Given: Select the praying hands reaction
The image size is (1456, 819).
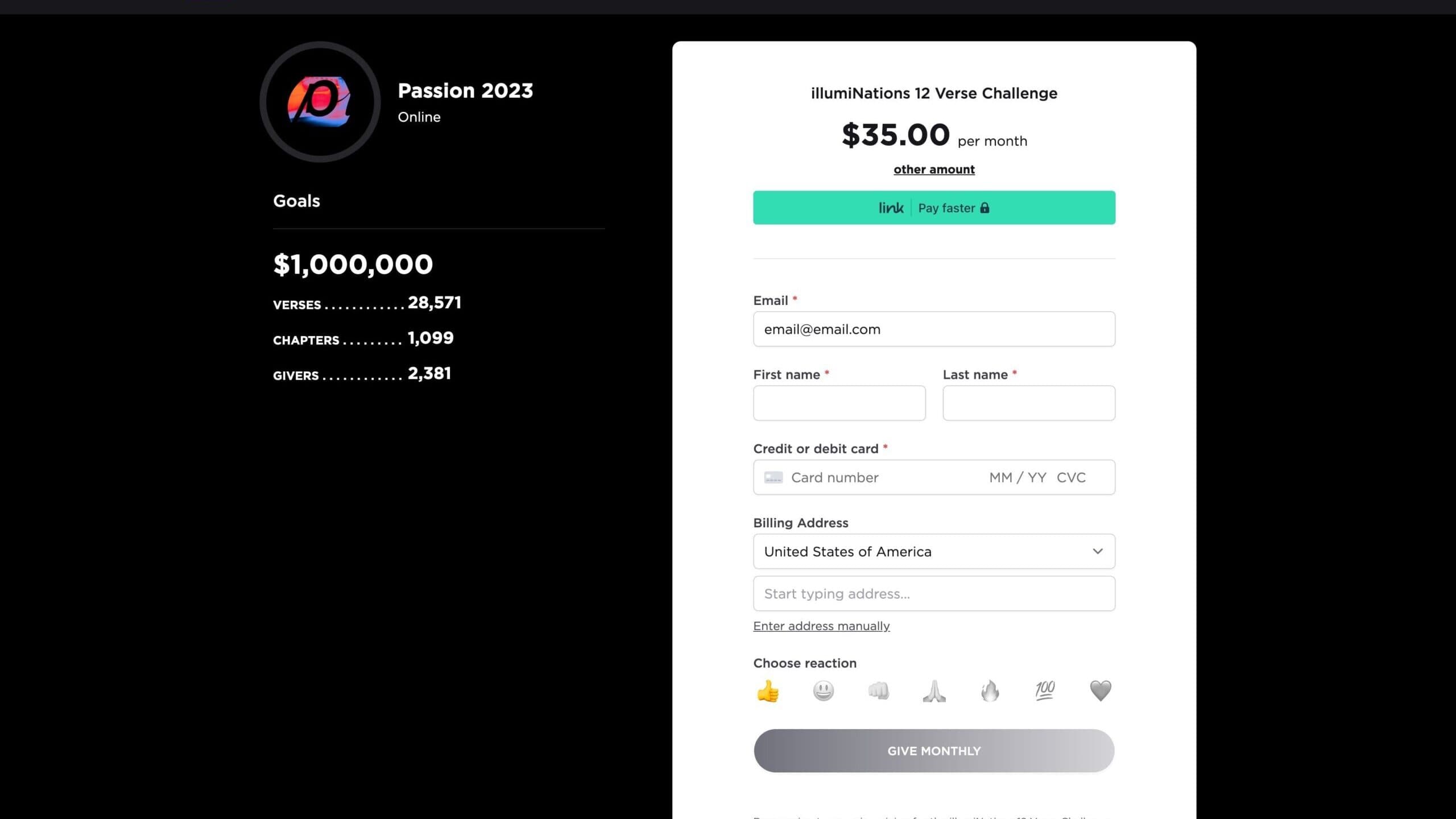Looking at the screenshot, I should (x=934, y=690).
